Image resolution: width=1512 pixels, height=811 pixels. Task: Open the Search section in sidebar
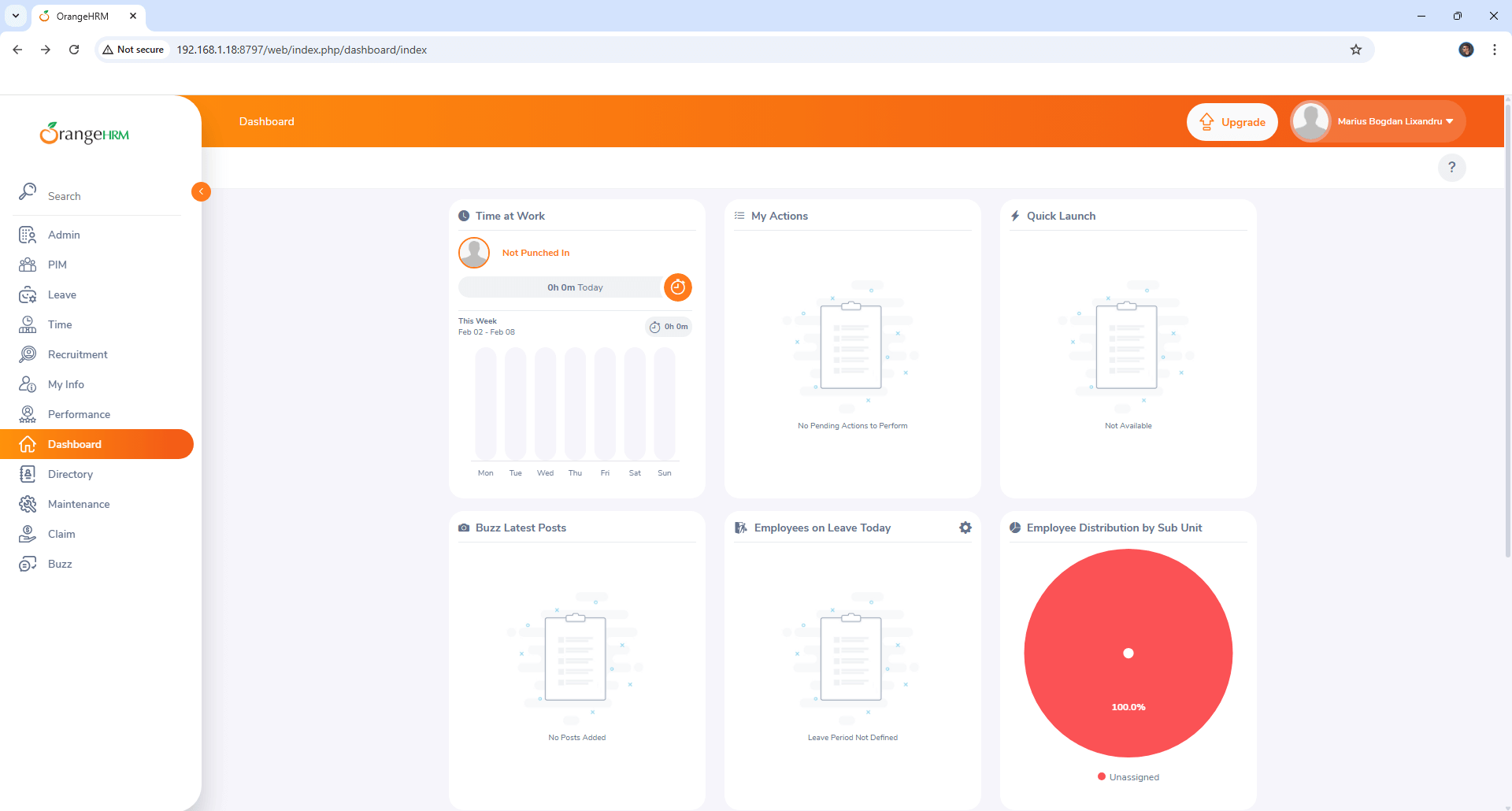pyautogui.click(x=64, y=196)
